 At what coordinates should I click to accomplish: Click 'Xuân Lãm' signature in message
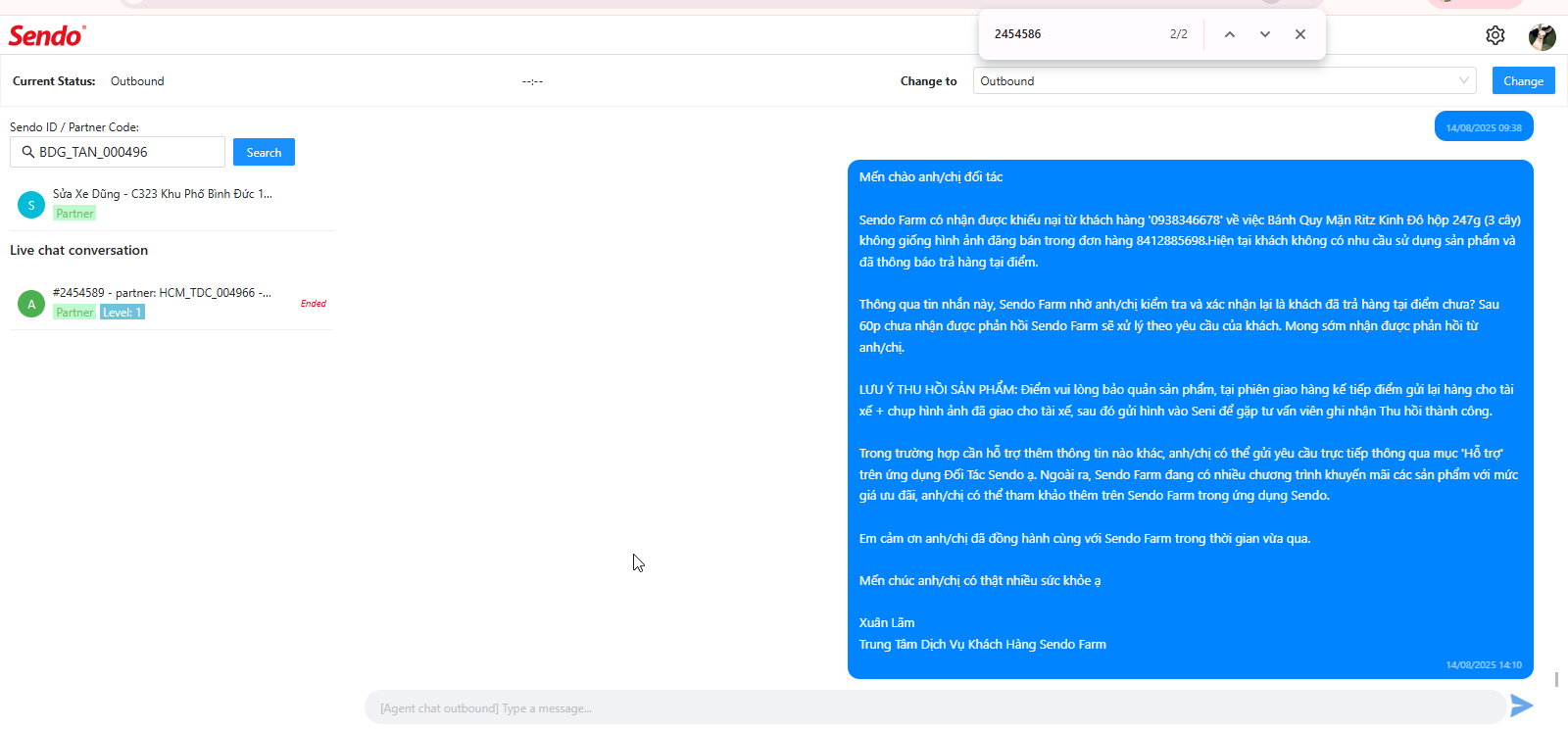click(x=887, y=623)
